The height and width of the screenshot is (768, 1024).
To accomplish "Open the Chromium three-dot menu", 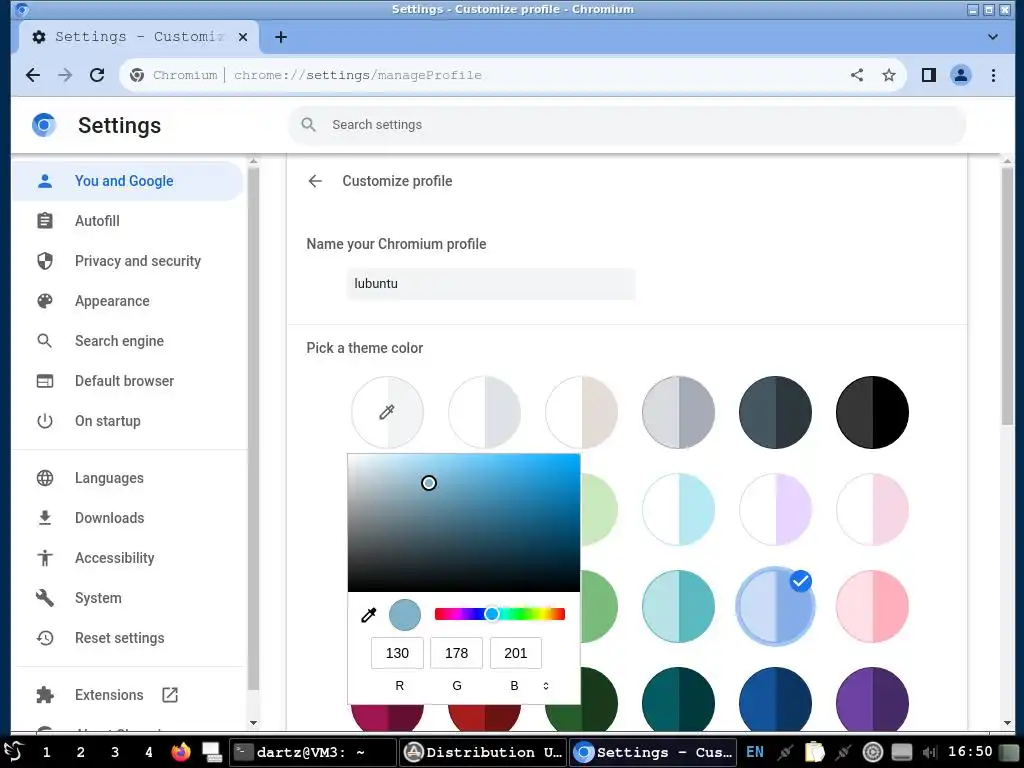I will (x=993, y=75).
